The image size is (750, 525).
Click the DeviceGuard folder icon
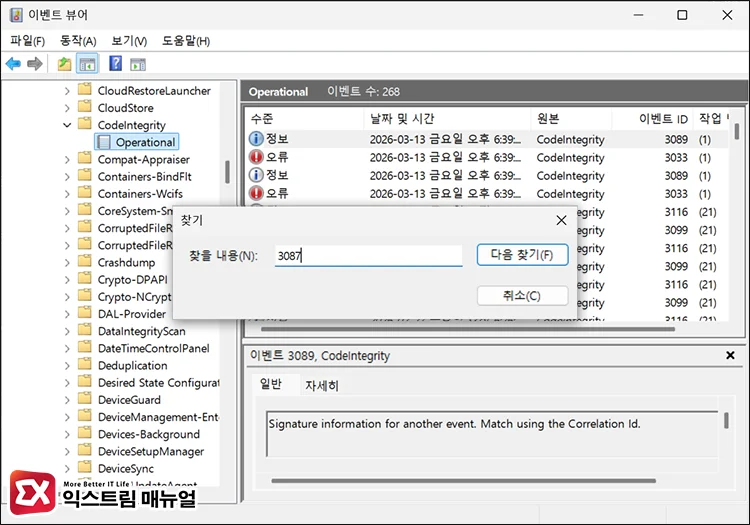tap(85, 399)
